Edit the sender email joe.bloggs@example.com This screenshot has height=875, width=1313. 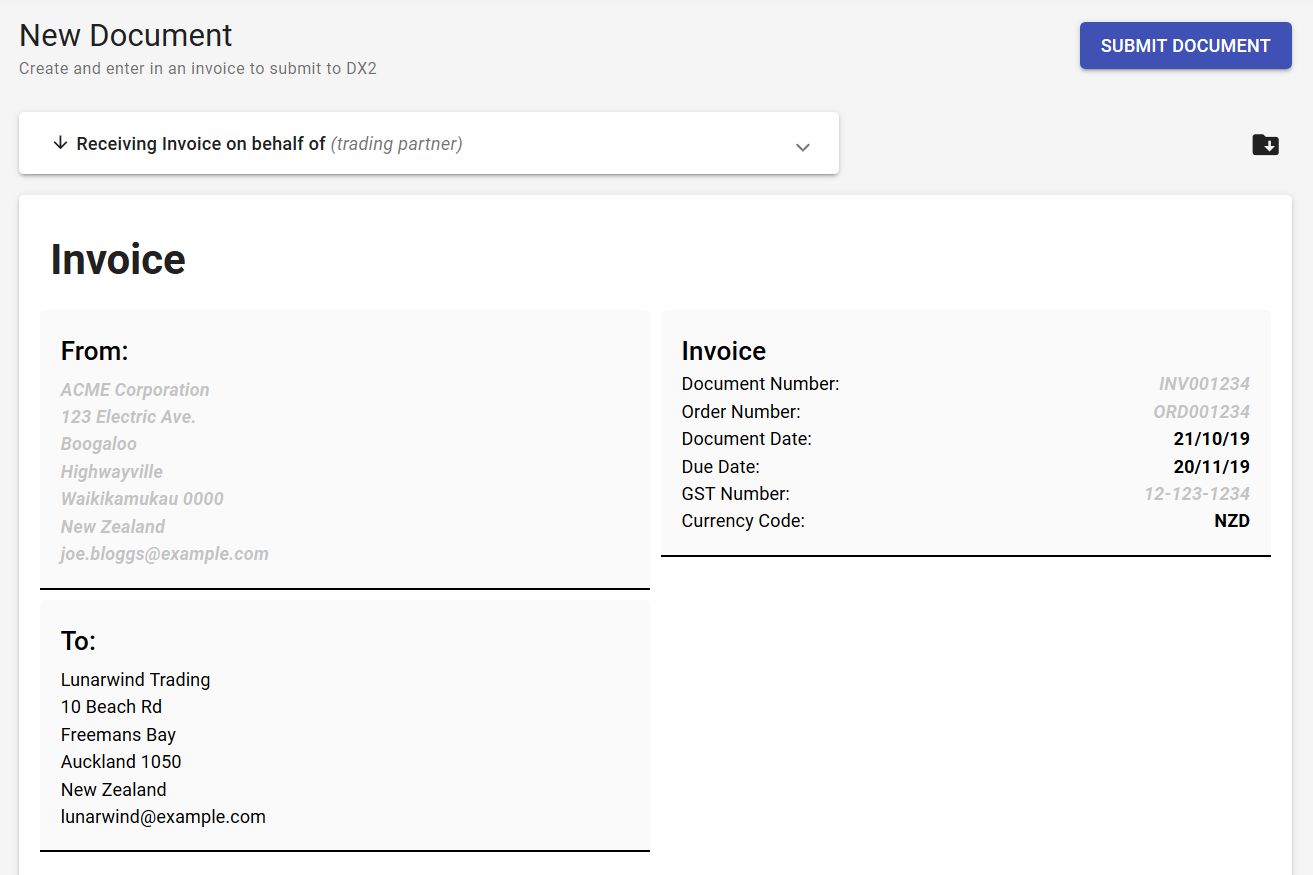point(164,553)
